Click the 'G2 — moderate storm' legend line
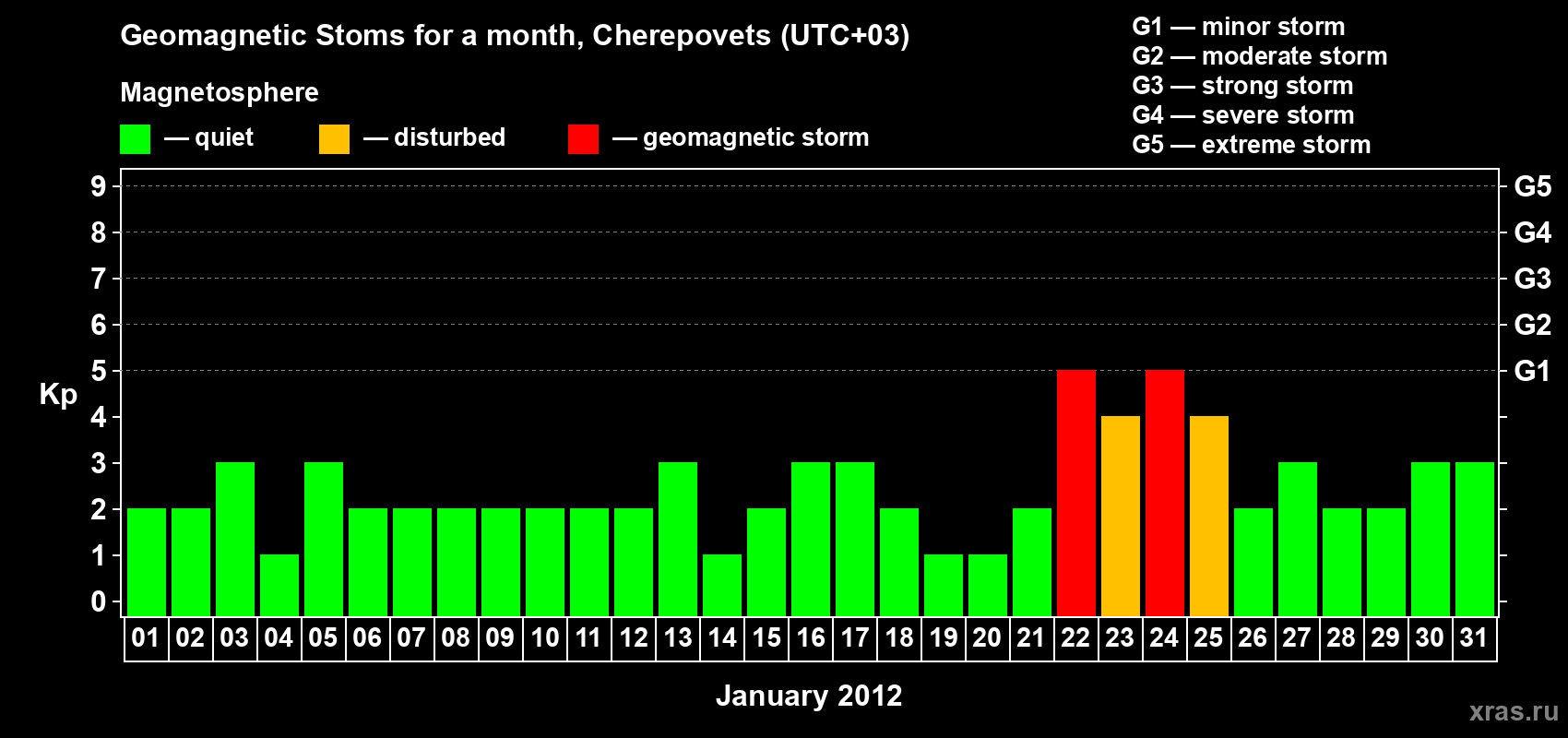 click(x=1260, y=56)
